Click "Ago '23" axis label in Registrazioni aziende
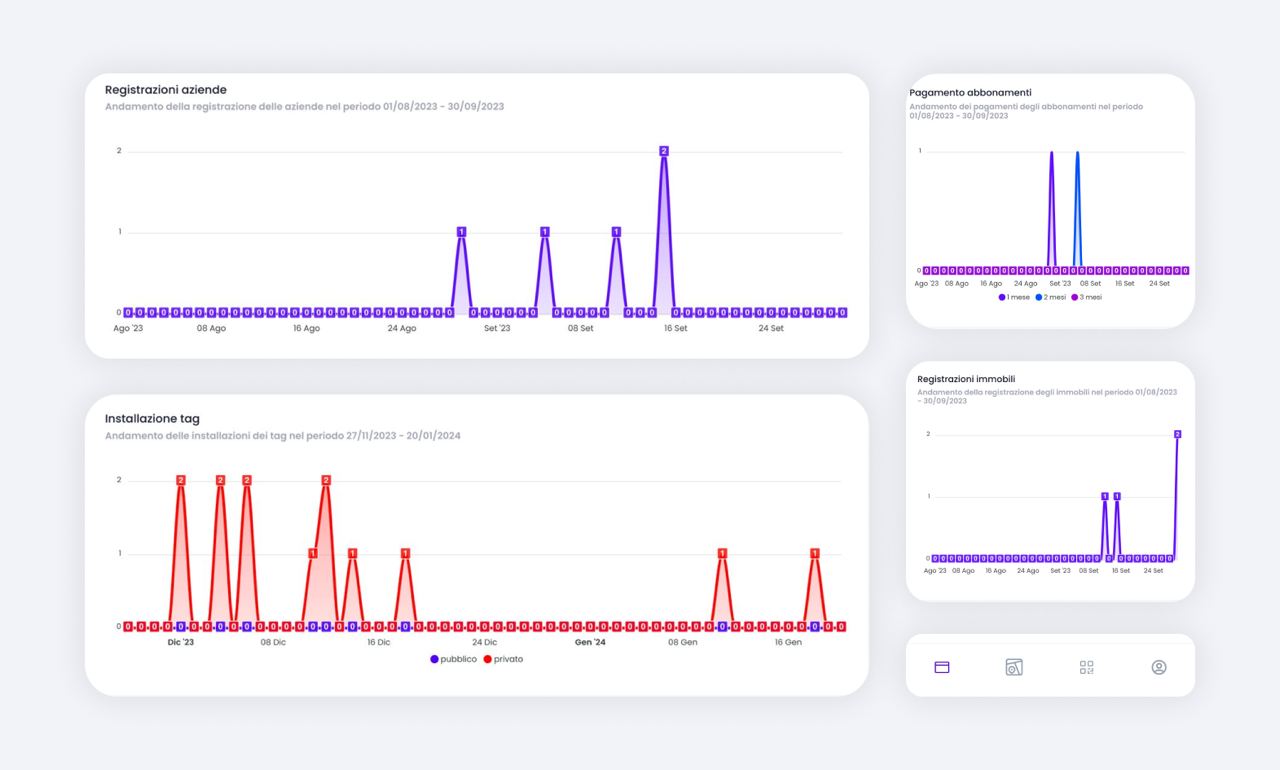The width and height of the screenshot is (1280, 770). (x=128, y=328)
